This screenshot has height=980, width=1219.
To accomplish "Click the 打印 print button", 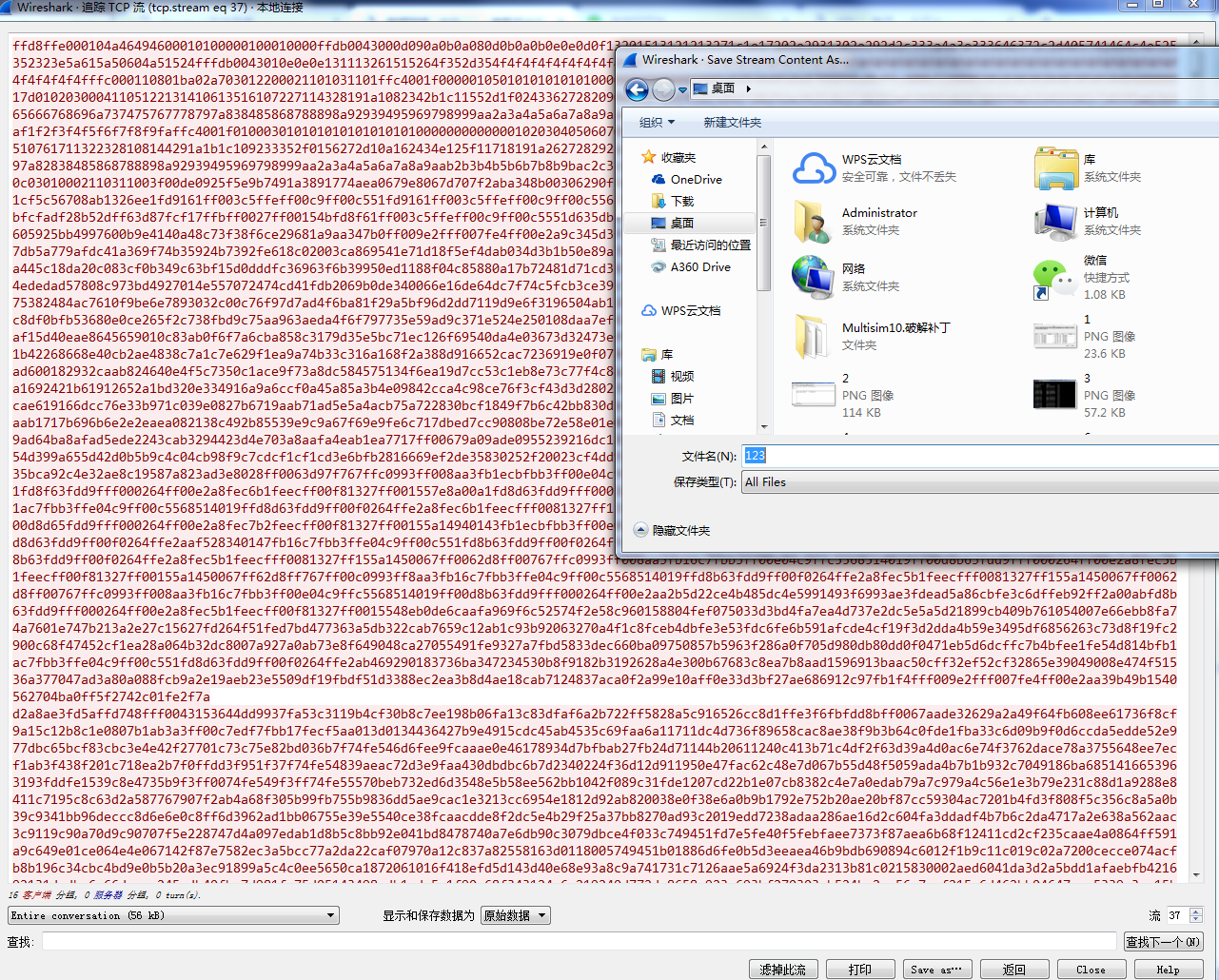I will tap(860, 970).
